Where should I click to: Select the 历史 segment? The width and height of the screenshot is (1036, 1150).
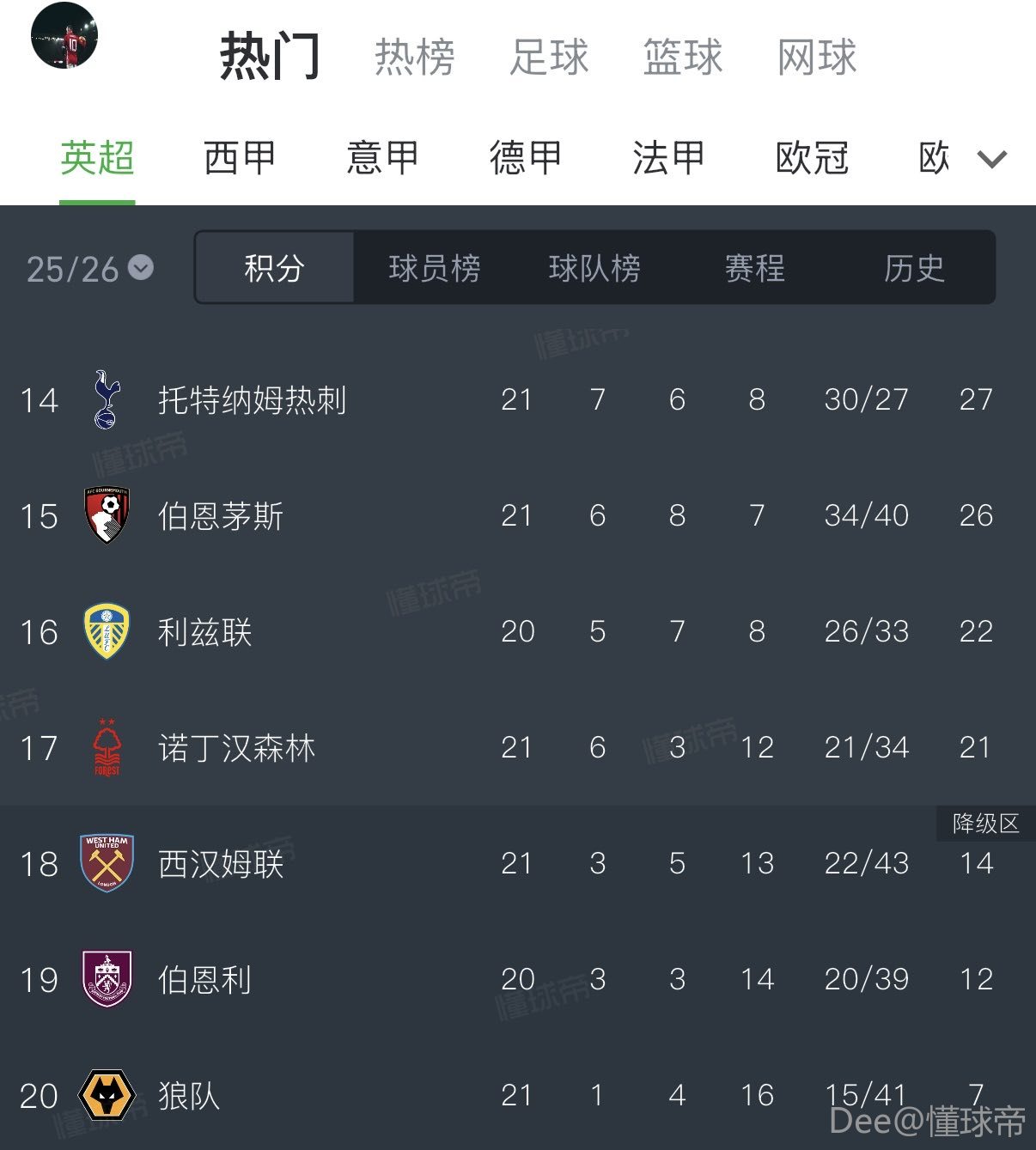point(914,268)
